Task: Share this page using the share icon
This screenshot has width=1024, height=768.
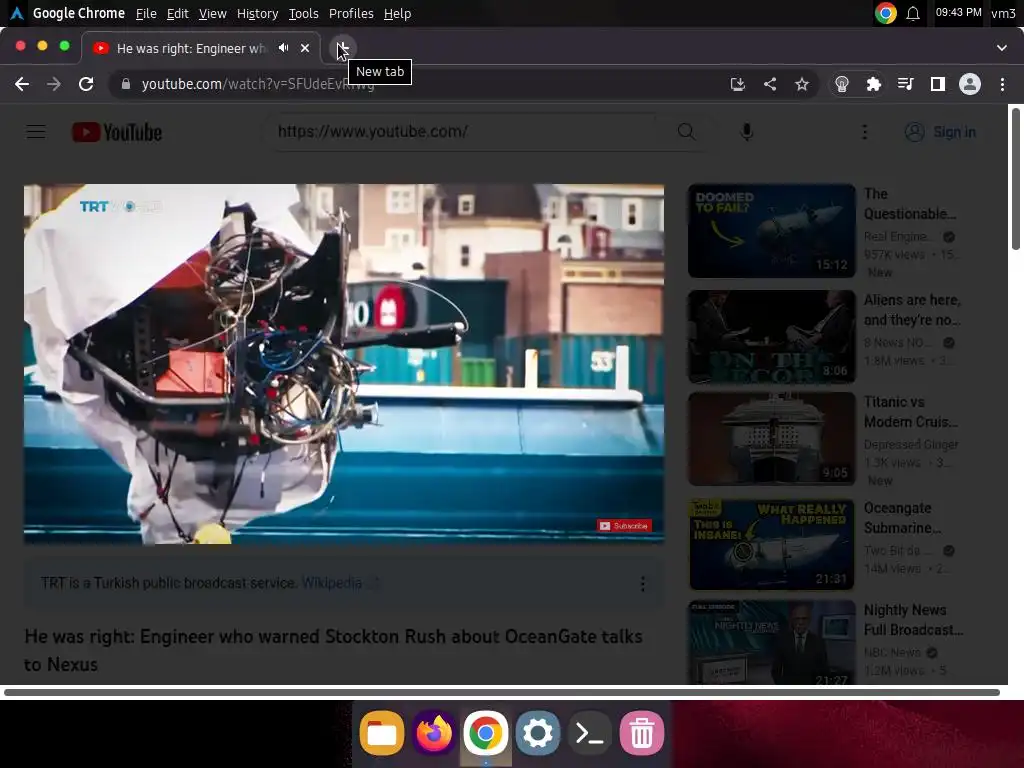Action: click(x=770, y=84)
